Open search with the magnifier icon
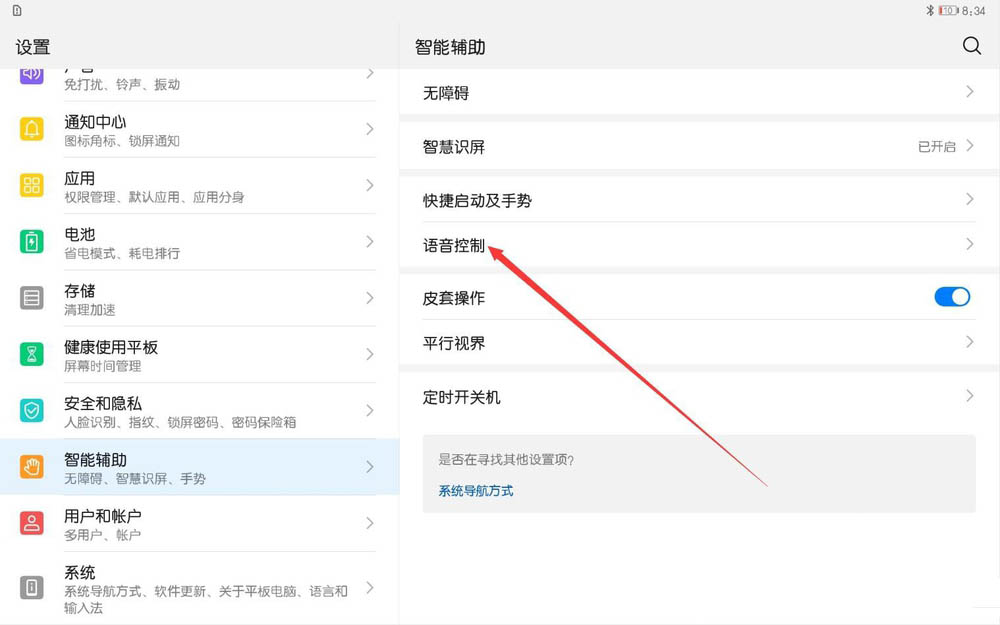Image resolution: width=1000 pixels, height=625 pixels. click(x=971, y=46)
